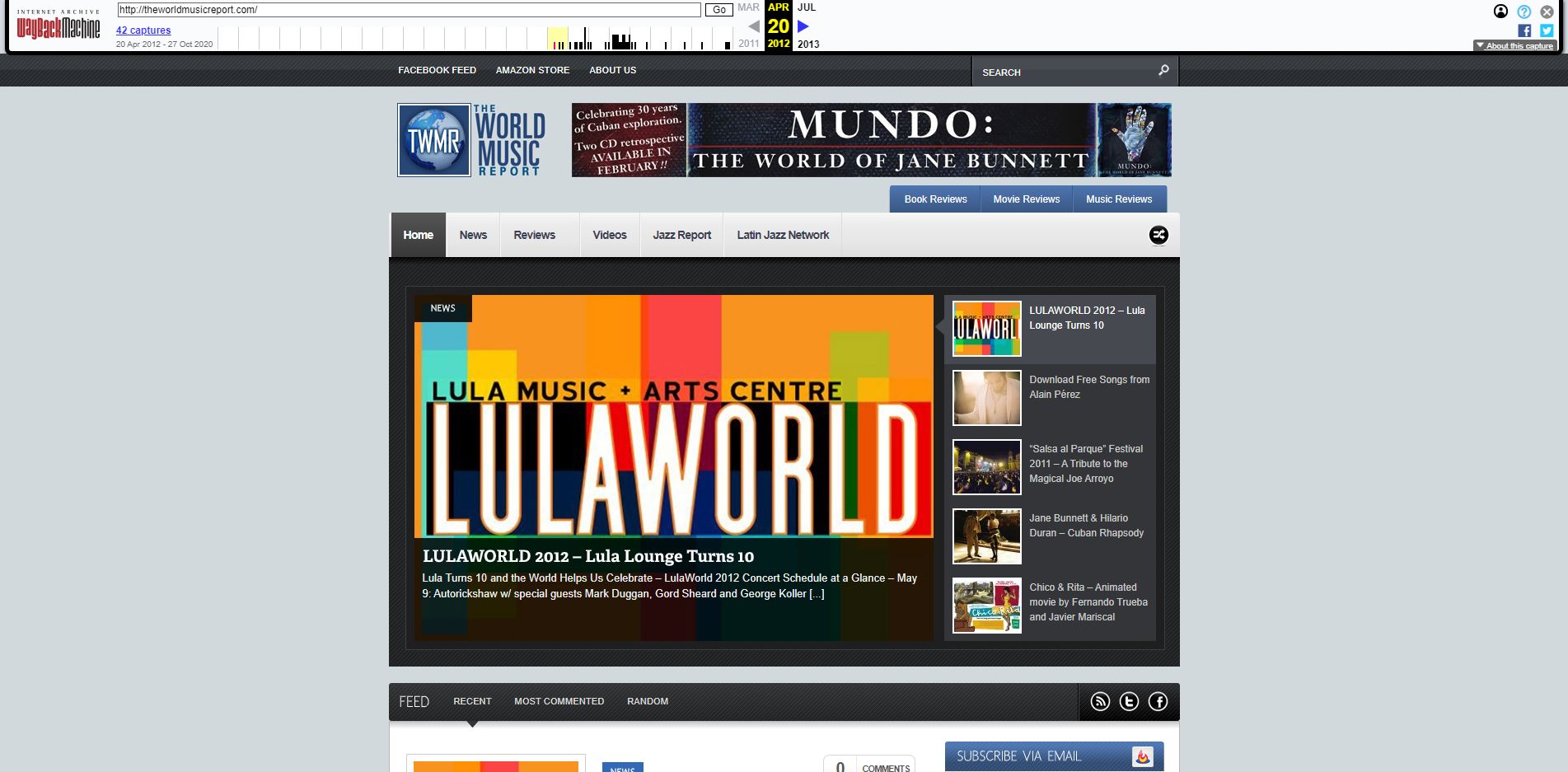Open the 42 captures link
1568x772 pixels.
[x=143, y=30]
